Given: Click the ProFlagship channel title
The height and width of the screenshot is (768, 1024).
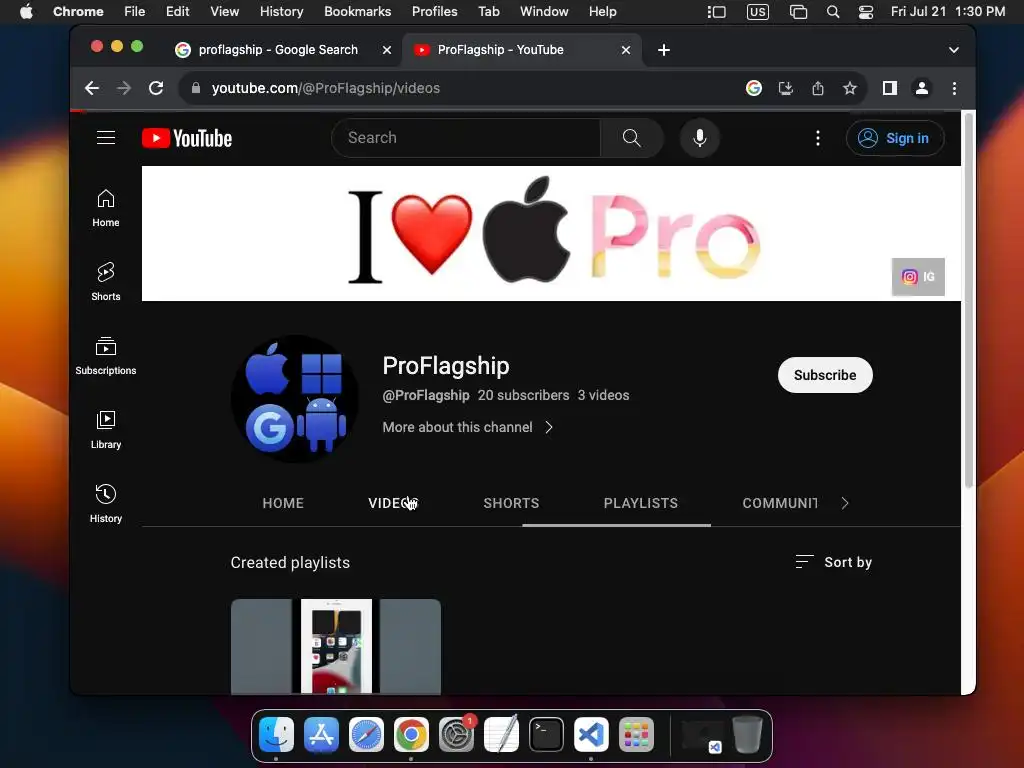Looking at the screenshot, I should [445, 366].
